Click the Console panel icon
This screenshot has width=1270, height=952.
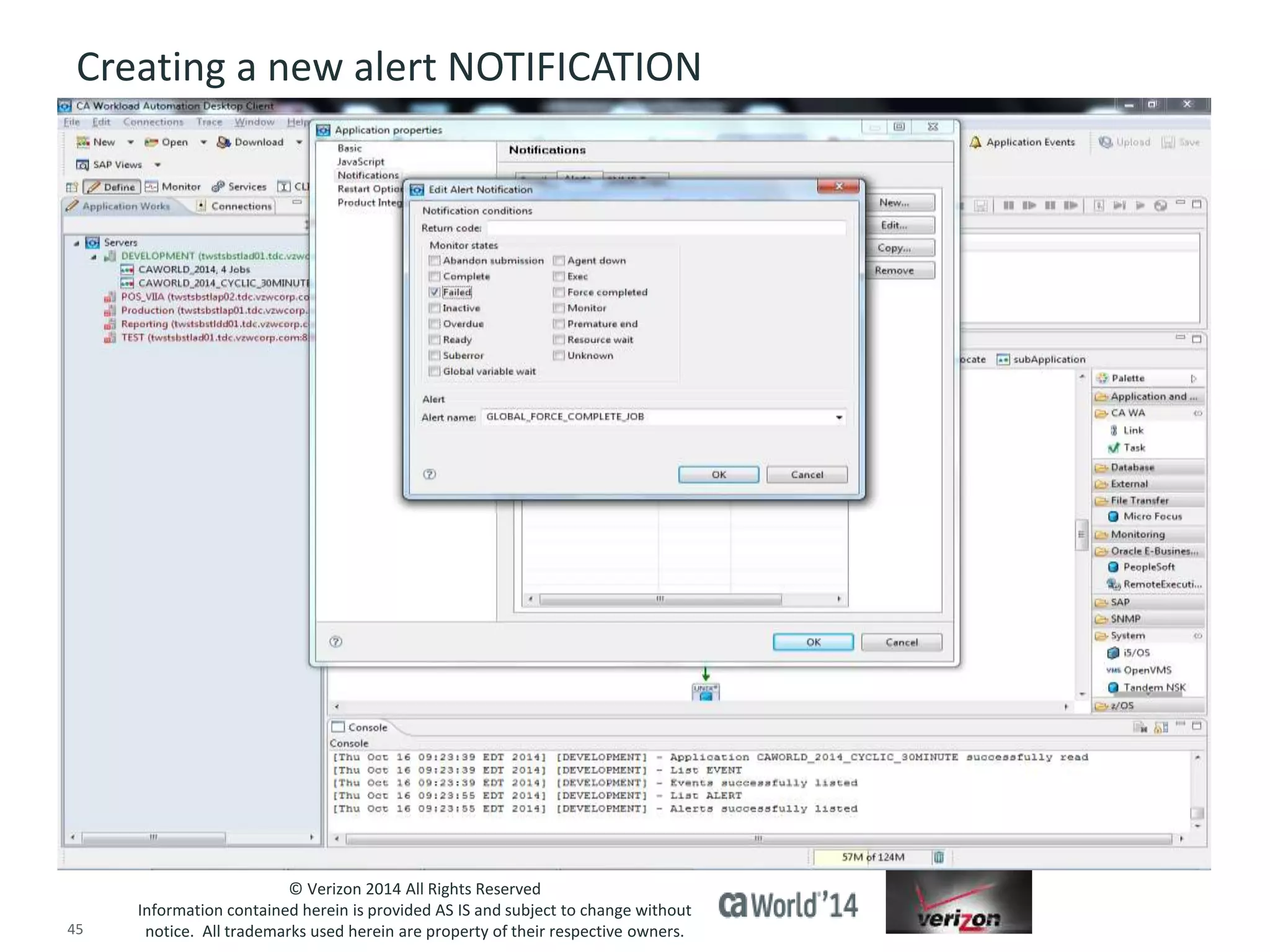(x=338, y=727)
